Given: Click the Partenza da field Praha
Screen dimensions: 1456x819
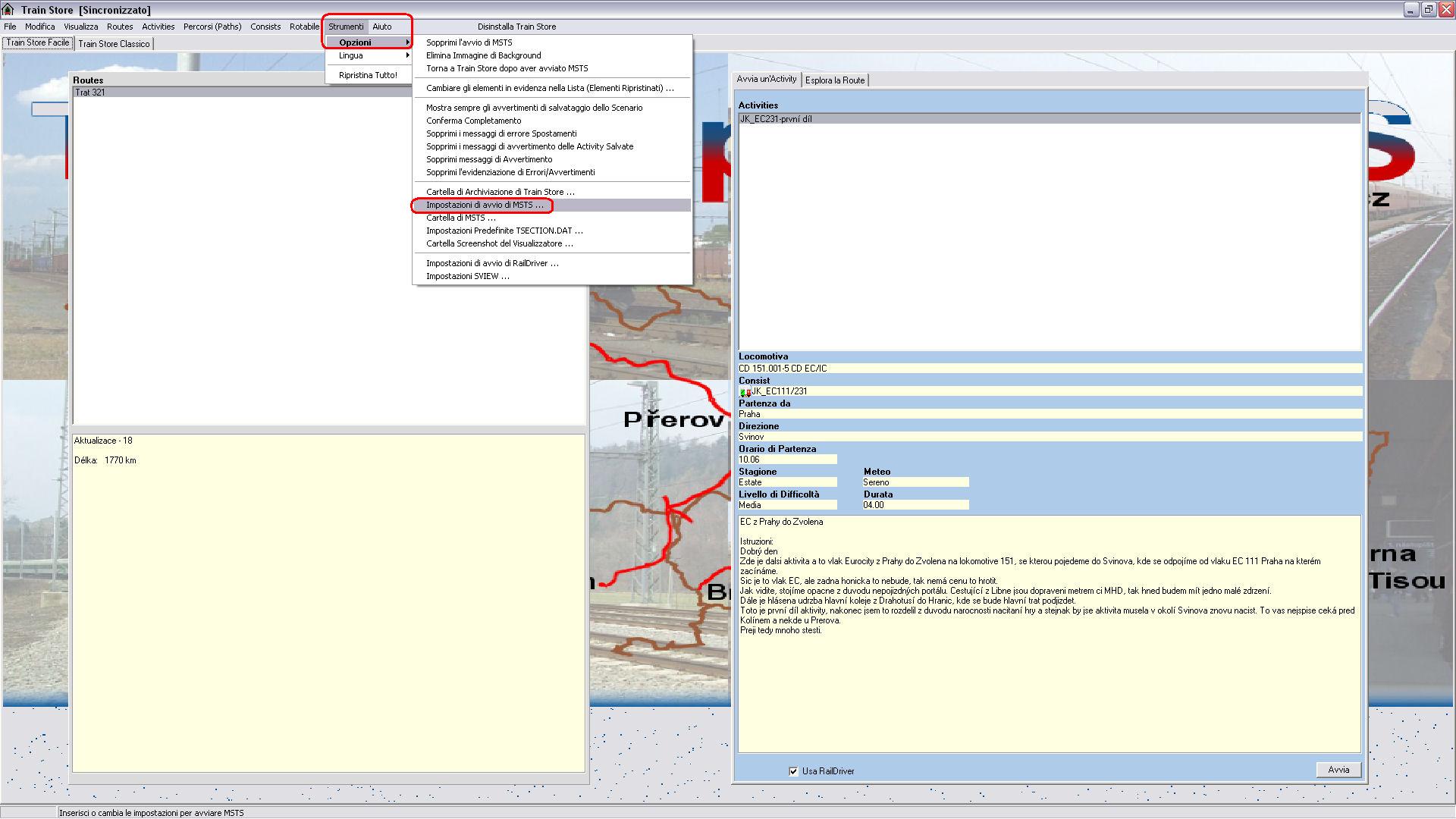Looking at the screenshot, I should tap(1050, 414).
